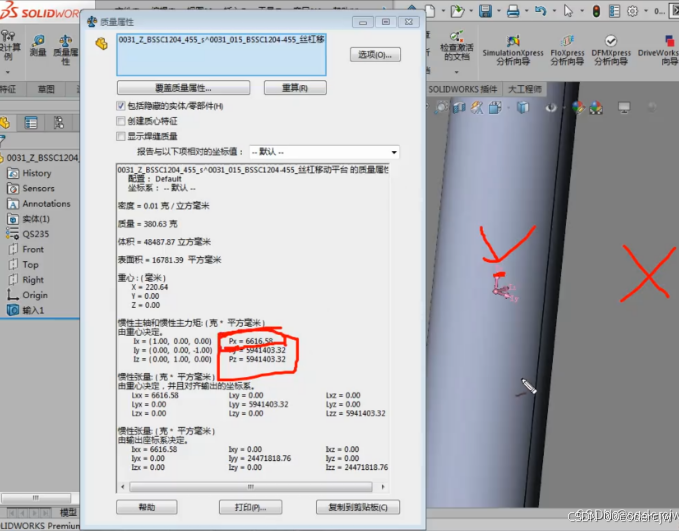Click the Recalculate (重算) button
This screenshot has width=679, height=531.
pyautogui.click(x=295, y=88)
